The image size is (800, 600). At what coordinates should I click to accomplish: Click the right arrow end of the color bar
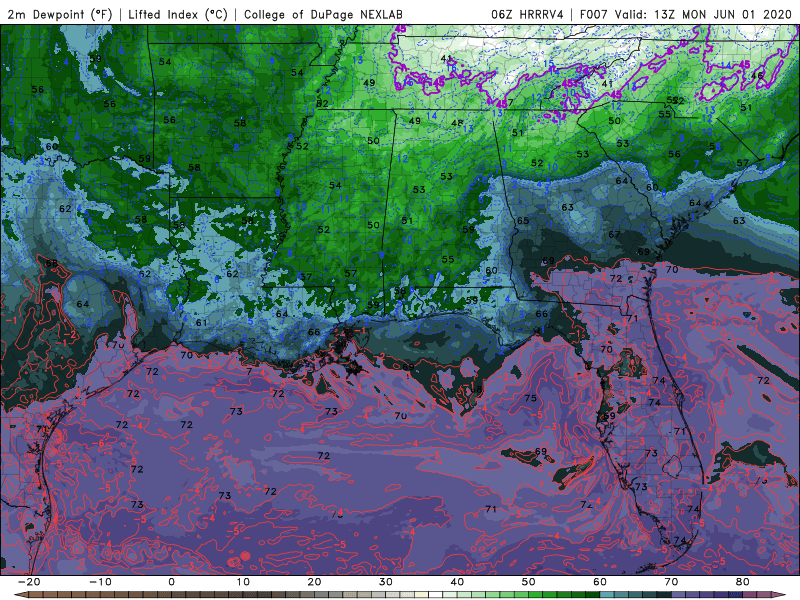tap(779, 595)
